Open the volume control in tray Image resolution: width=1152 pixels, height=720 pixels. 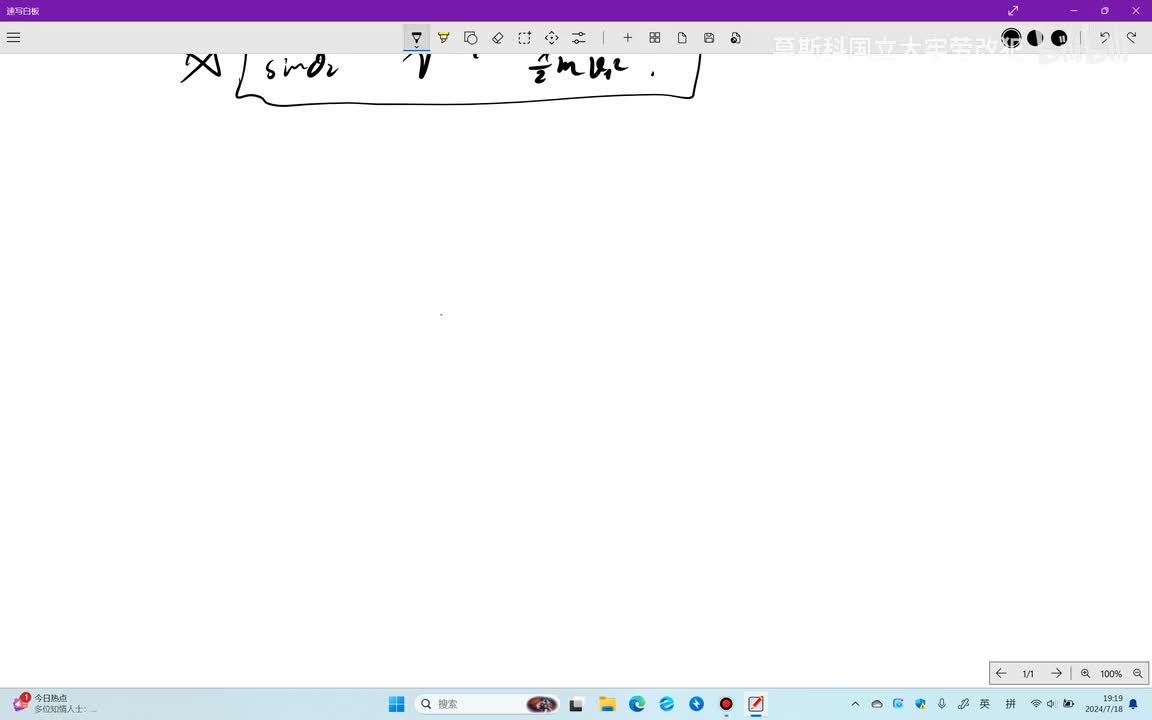1051,704
